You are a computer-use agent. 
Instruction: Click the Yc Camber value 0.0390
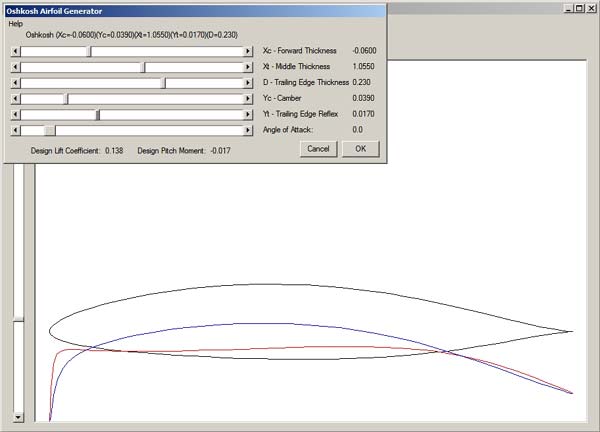(364, 98)
